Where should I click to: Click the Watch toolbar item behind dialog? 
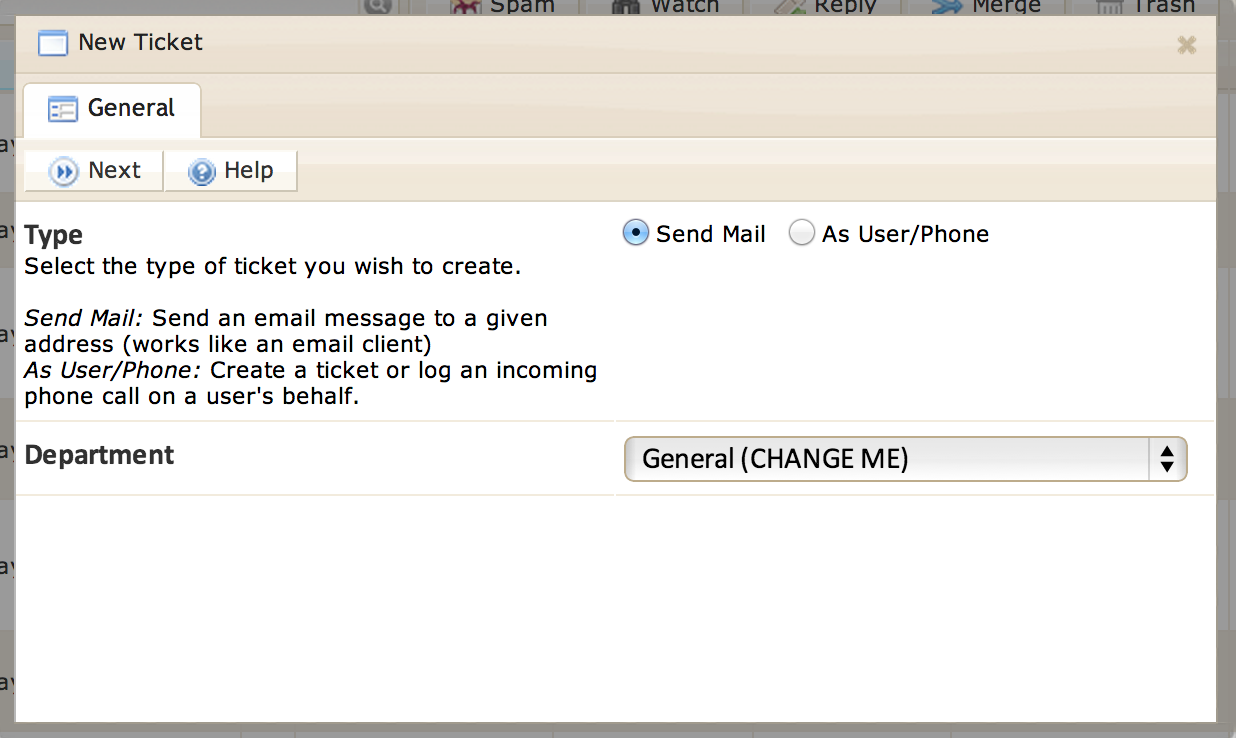pyautogui.click(x=665, y=6)
